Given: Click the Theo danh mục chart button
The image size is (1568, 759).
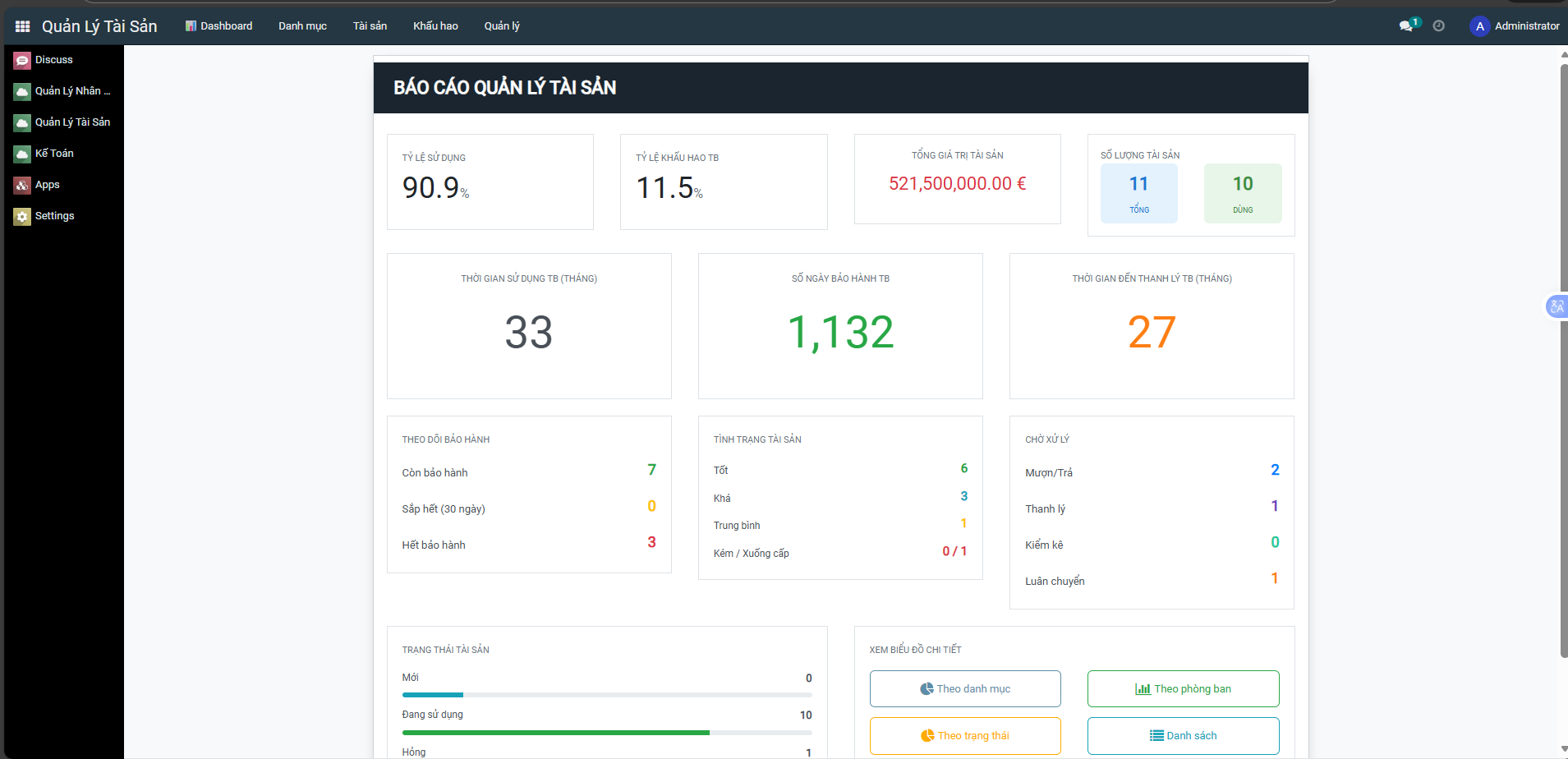Looking at the screenshot, I should (965, 688).
